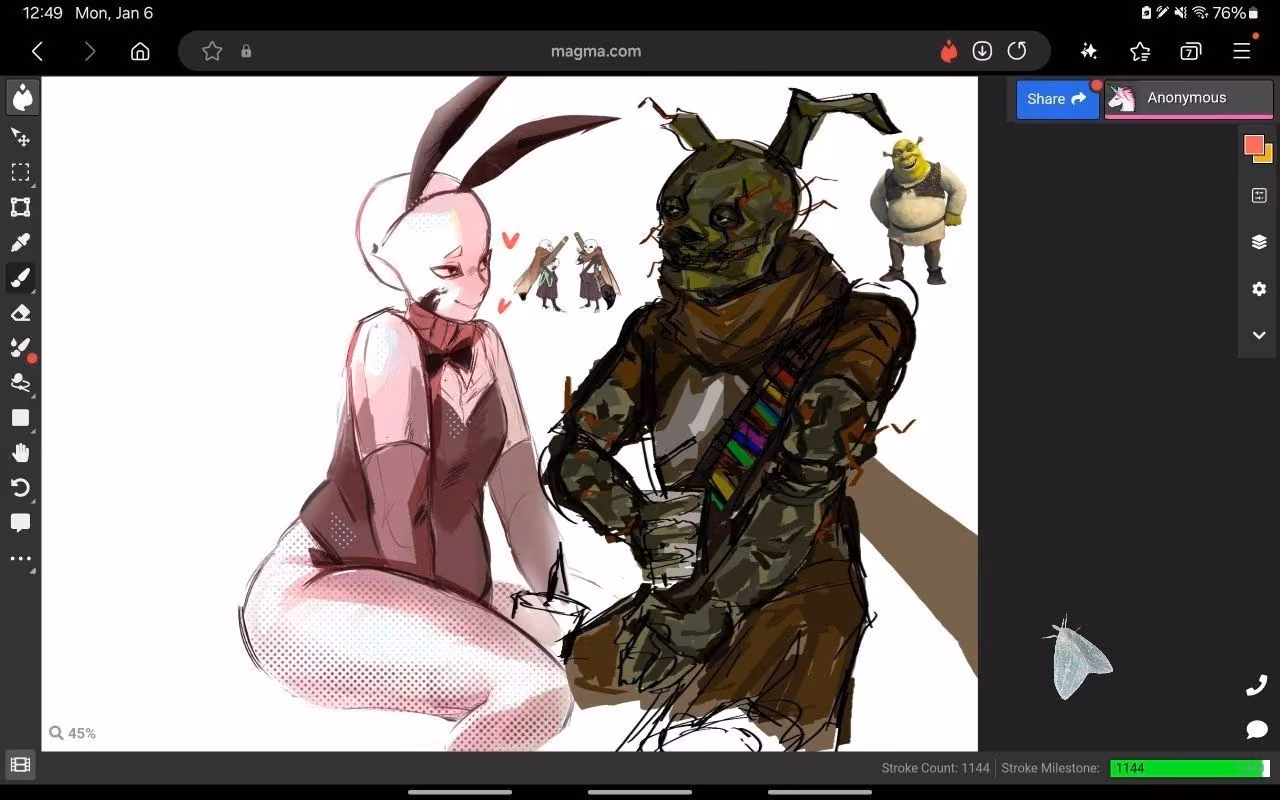Open the browser hamburger menu
This screenshot has width=1280, height=800.
coord(1242,50)
